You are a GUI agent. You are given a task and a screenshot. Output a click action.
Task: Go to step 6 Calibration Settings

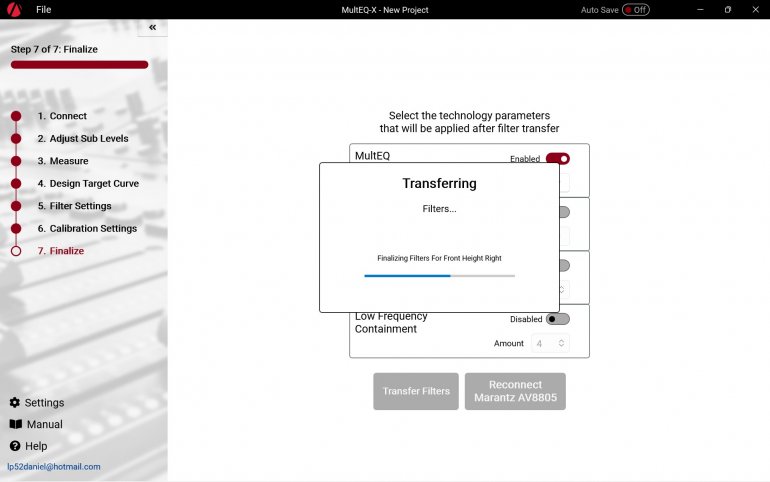(87, 229)
